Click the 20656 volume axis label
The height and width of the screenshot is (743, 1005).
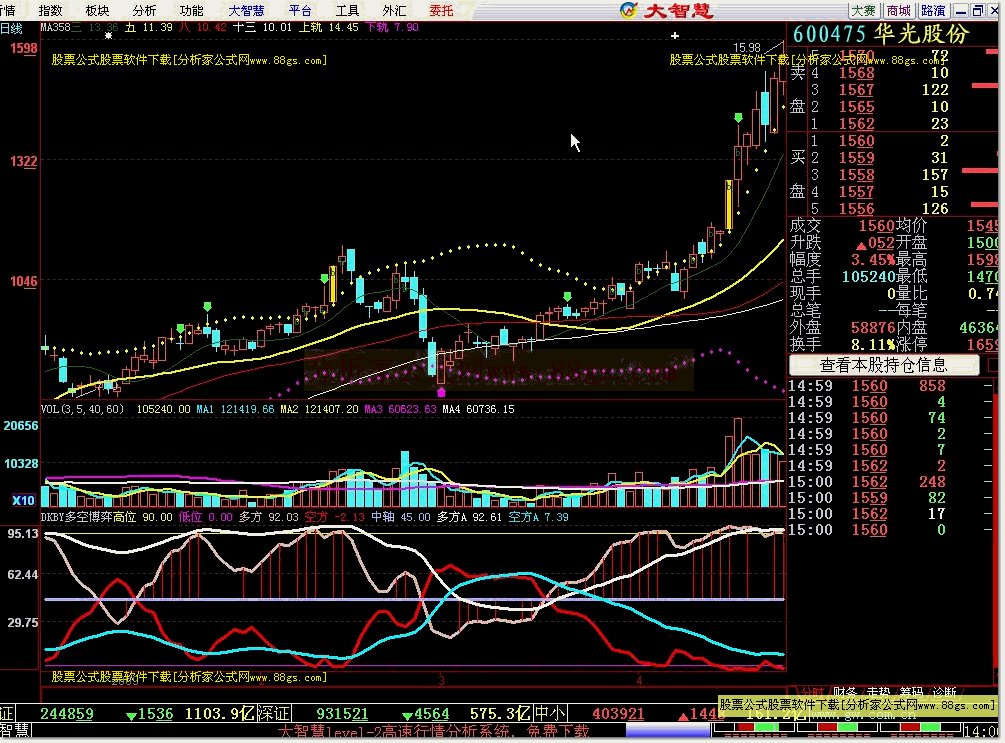point(21,426)
